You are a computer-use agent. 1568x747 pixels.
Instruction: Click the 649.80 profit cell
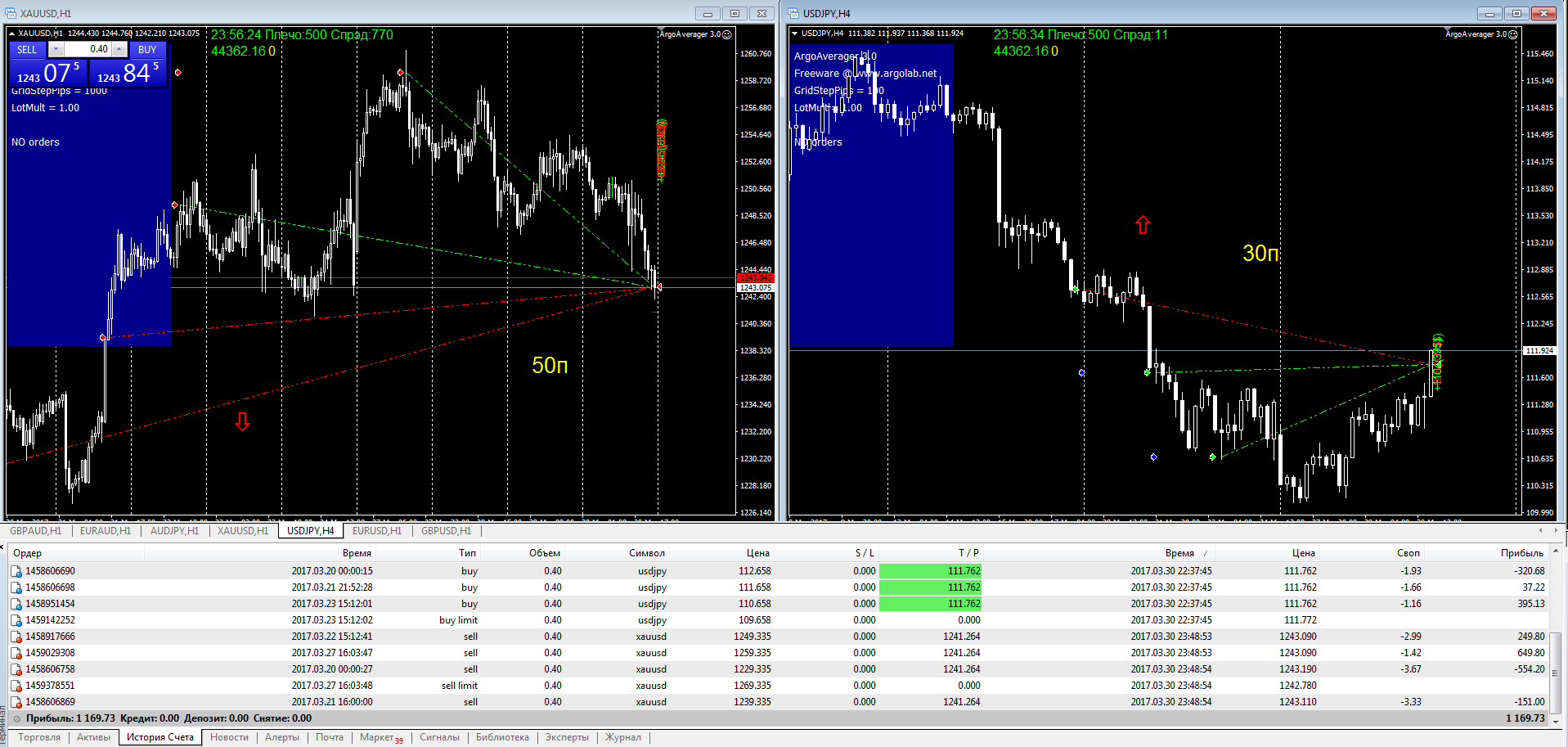(x=1531, y=653)
